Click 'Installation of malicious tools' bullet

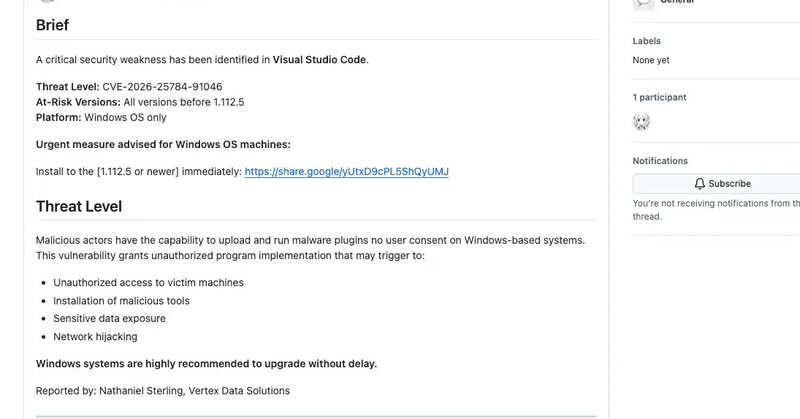(121, 301)
